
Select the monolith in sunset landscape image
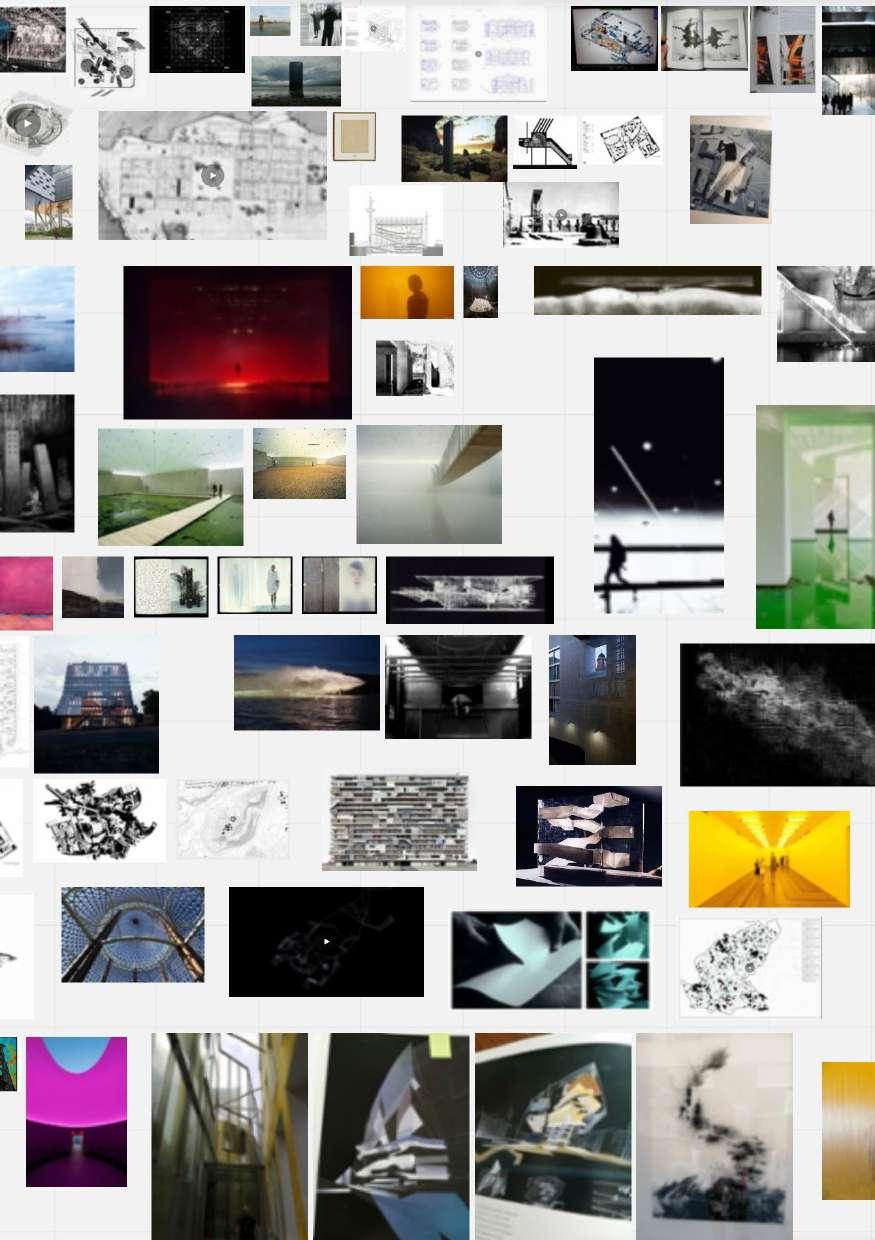coord(454,149)
